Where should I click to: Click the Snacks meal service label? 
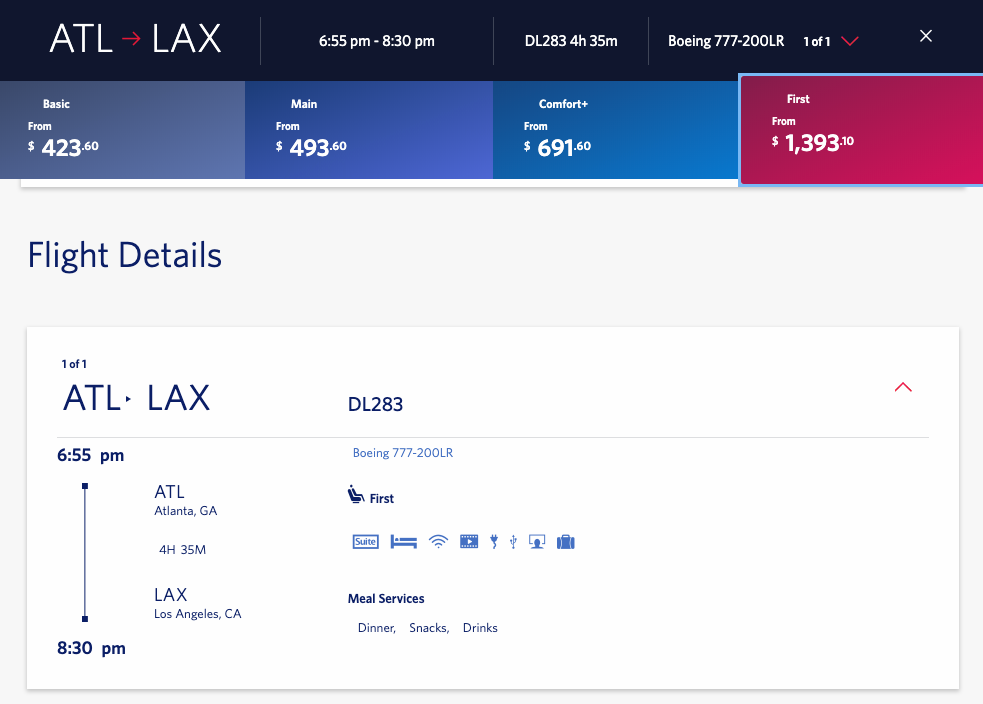point(428,628)
